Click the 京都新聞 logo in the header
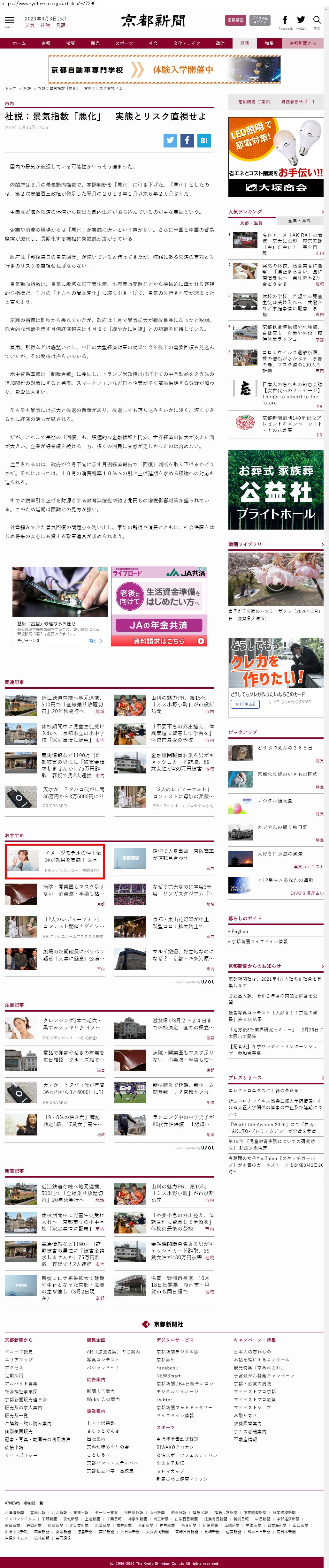 point(153,21)
